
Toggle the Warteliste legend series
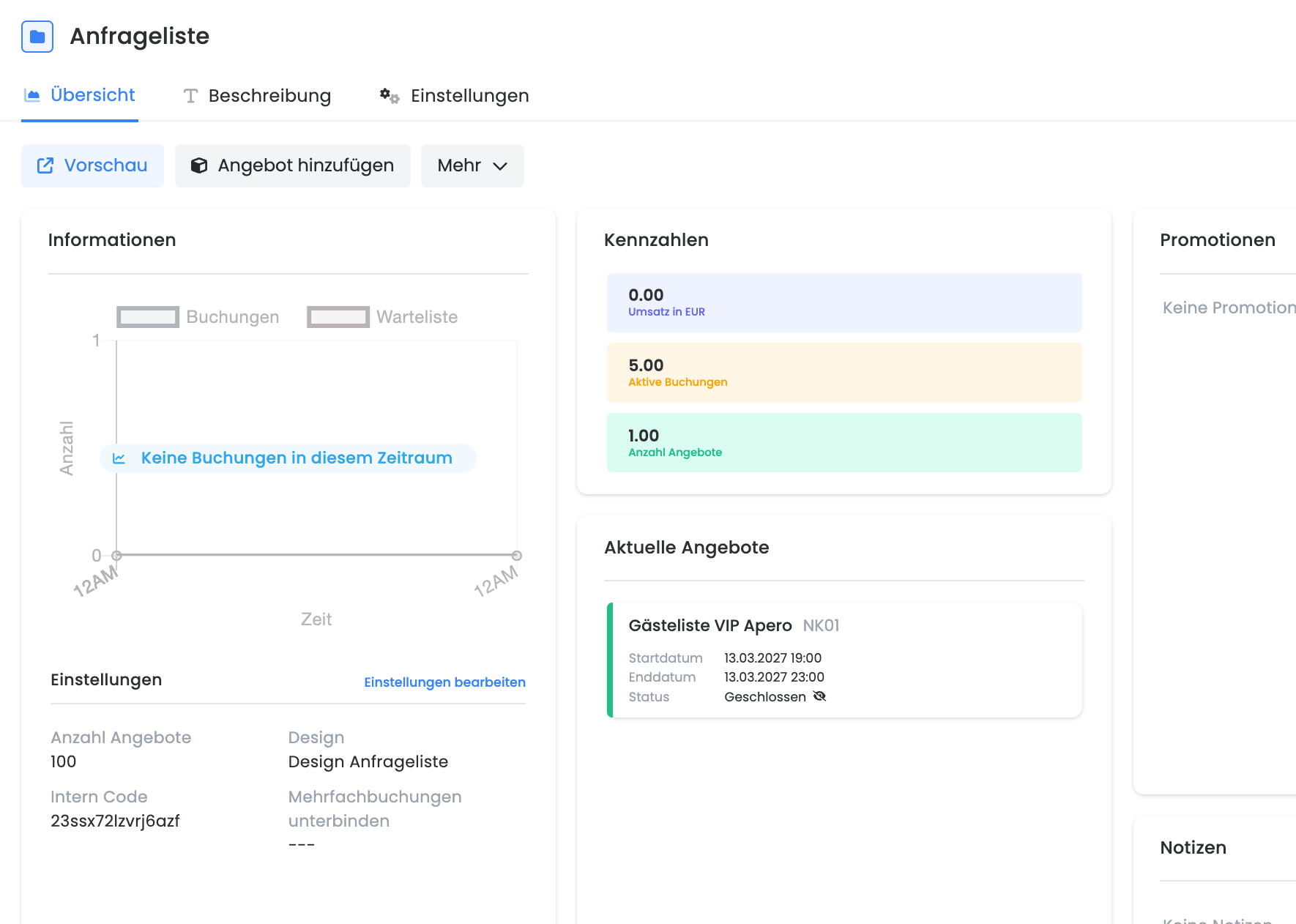coord(382,317)
